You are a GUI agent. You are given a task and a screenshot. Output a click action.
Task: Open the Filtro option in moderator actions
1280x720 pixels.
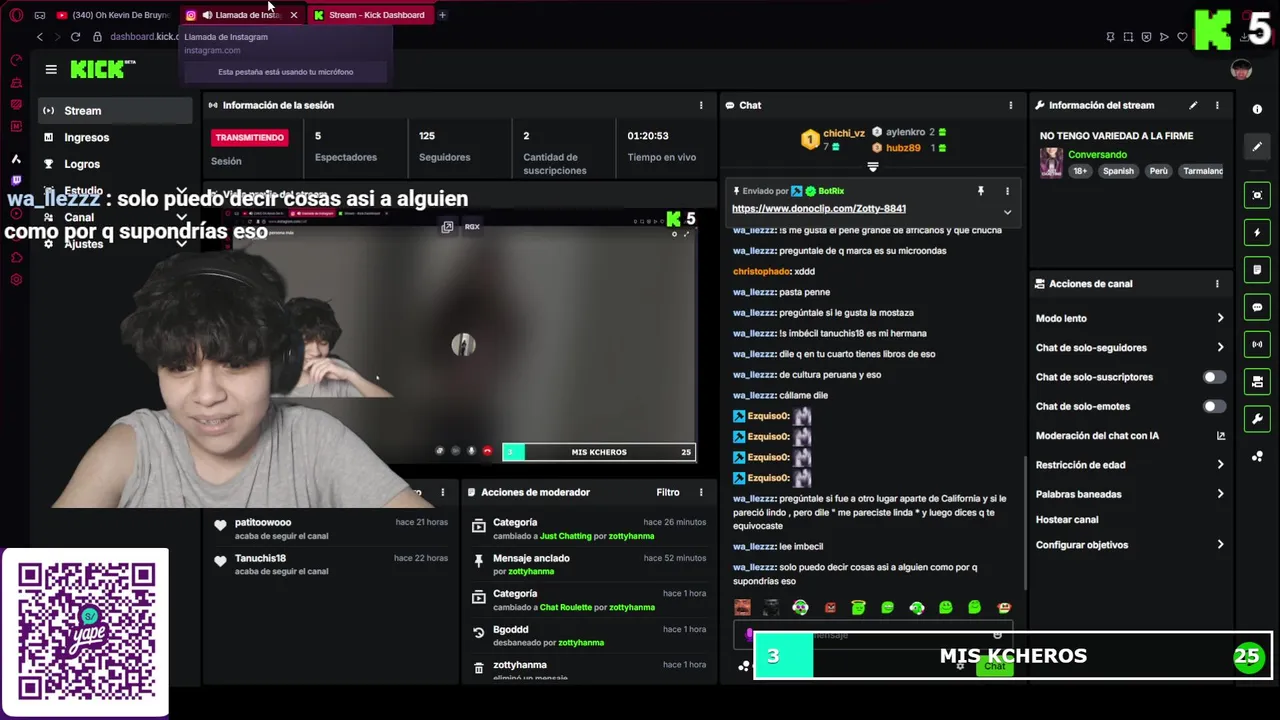pyautogui.click(x=668, y=492)
